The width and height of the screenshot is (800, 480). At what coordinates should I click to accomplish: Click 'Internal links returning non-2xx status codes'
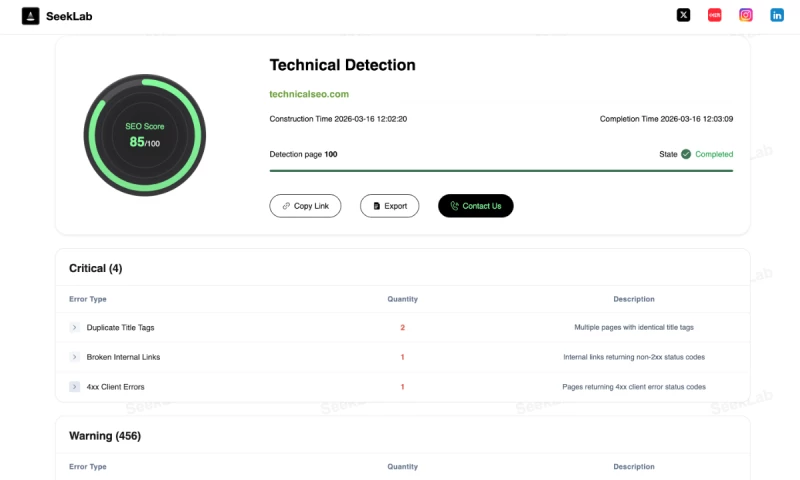click(634, 357)
